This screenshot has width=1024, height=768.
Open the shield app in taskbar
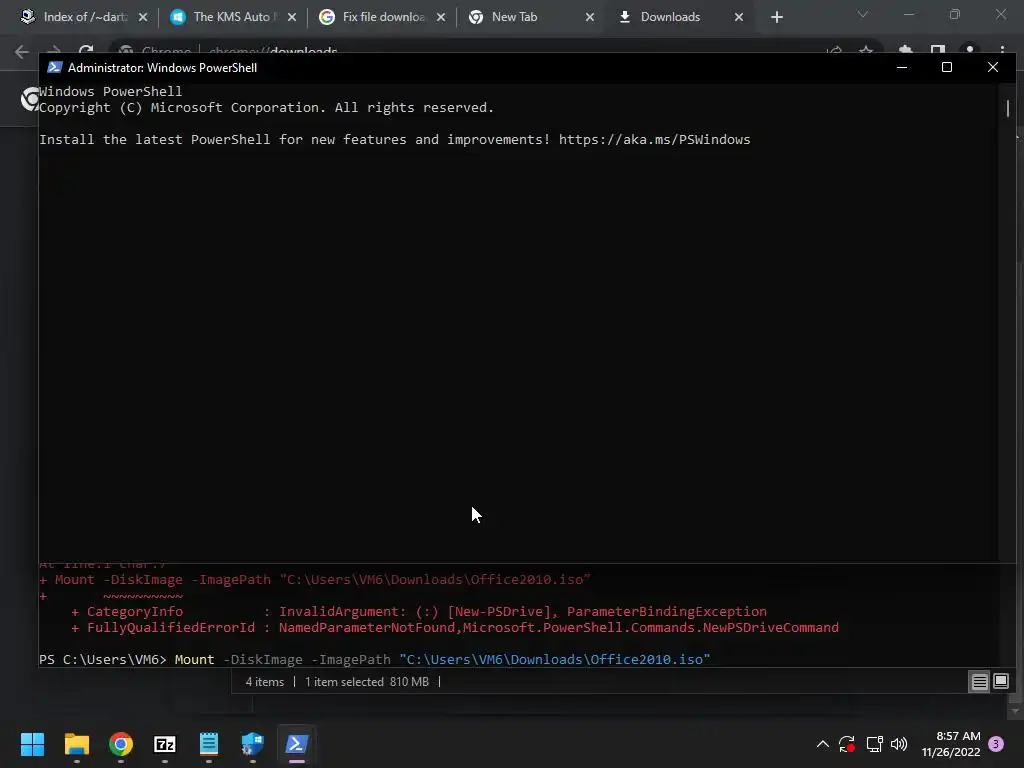tap(253, 744)
